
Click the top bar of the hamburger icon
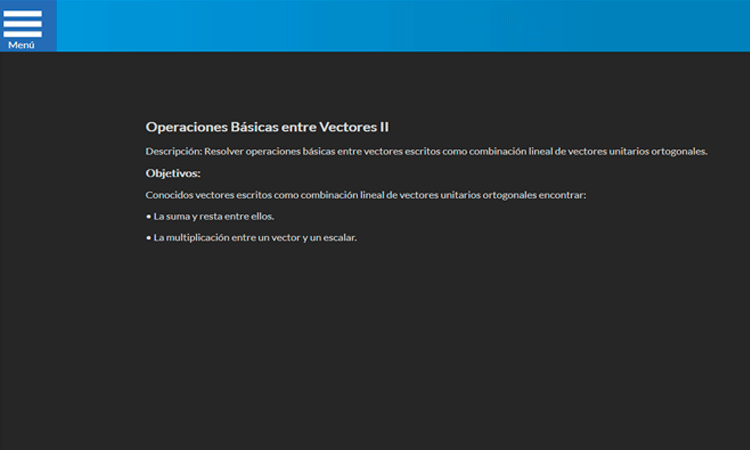(x=23, y=14)
